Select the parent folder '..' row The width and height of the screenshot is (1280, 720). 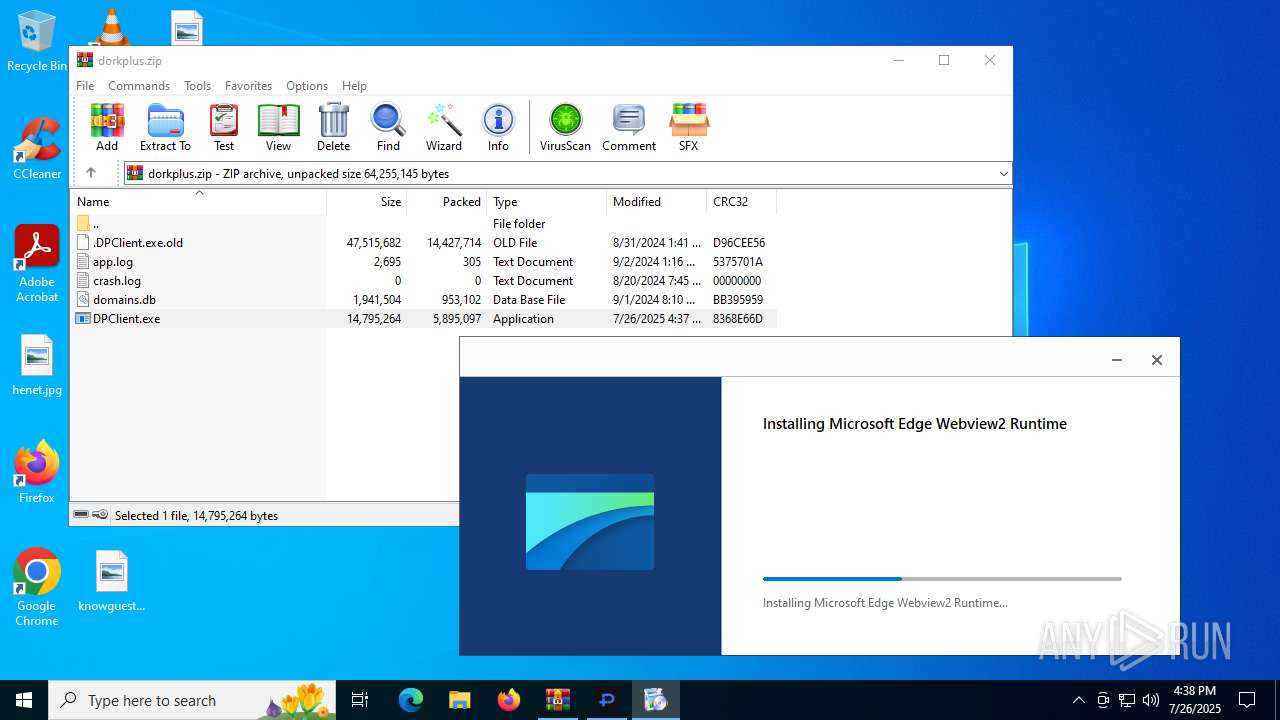coord(423,224)
